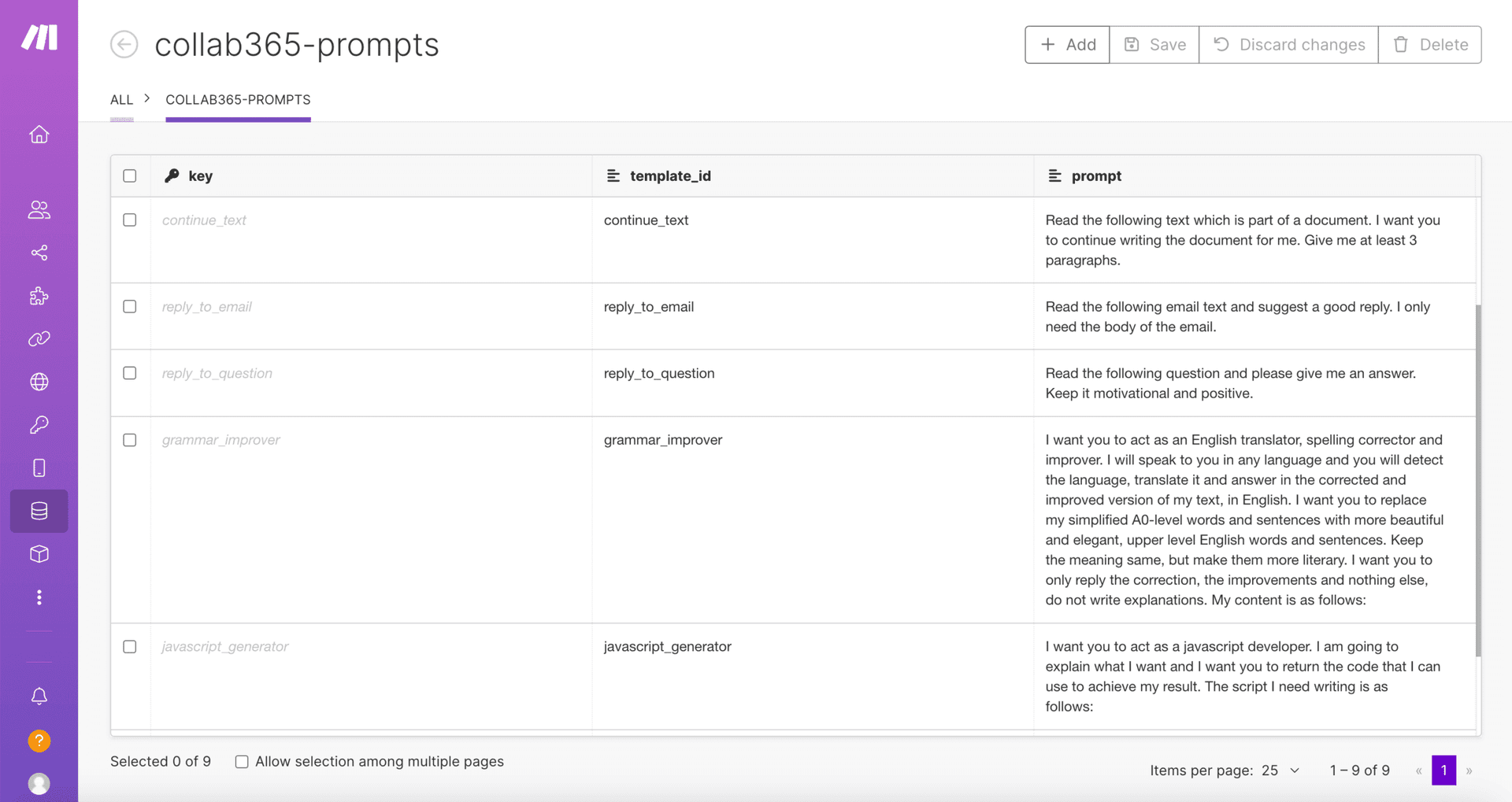Click the Add button to create a record
Image resolution: width=1512 pixels, height=802 pixels.
pos(1066,44)
